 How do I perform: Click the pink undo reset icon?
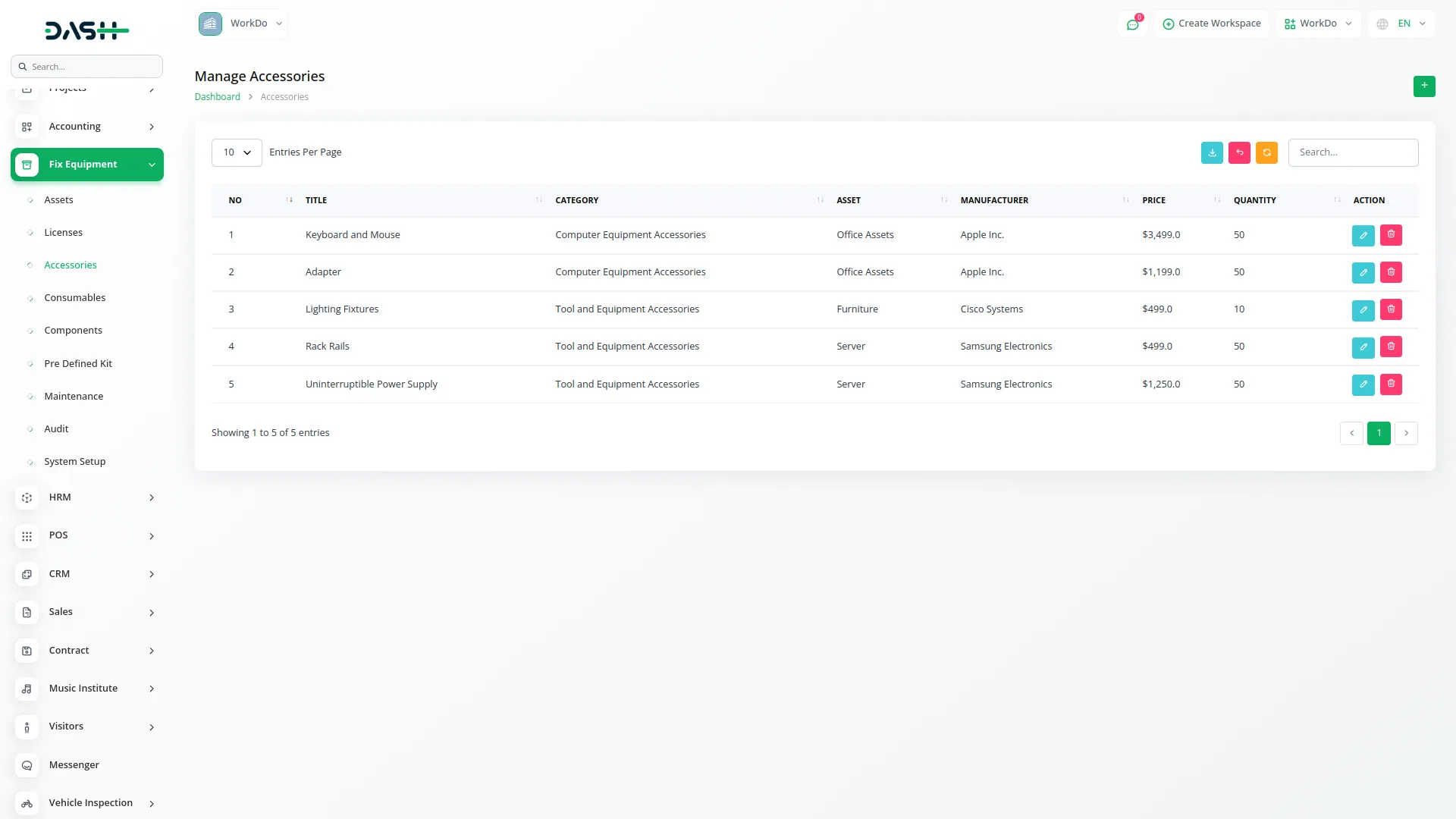coord(1239,152)
